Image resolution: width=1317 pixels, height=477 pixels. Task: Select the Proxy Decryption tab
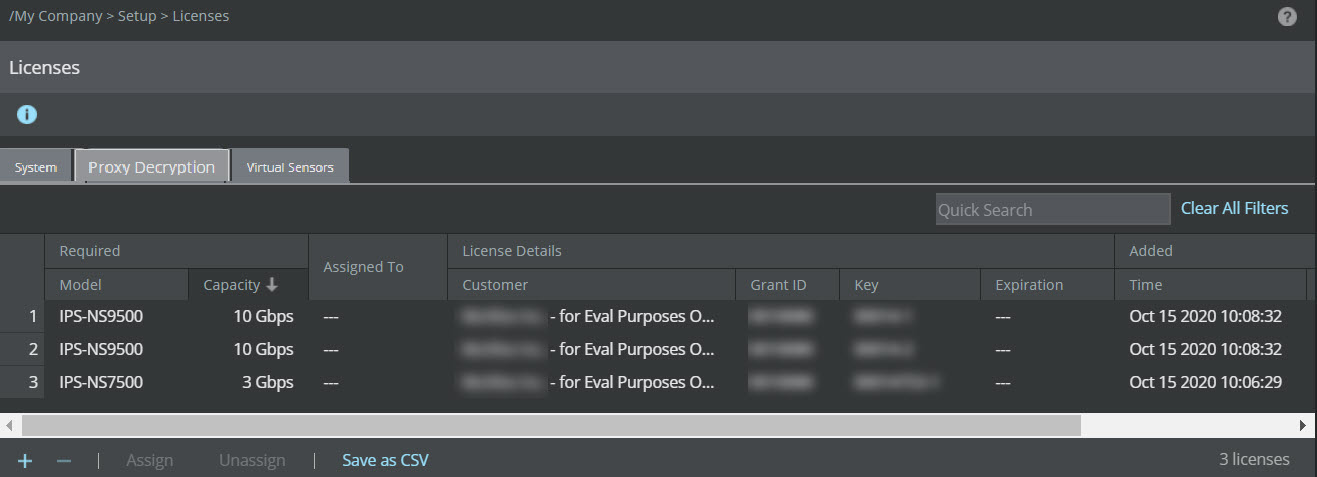tap(152, 167)
